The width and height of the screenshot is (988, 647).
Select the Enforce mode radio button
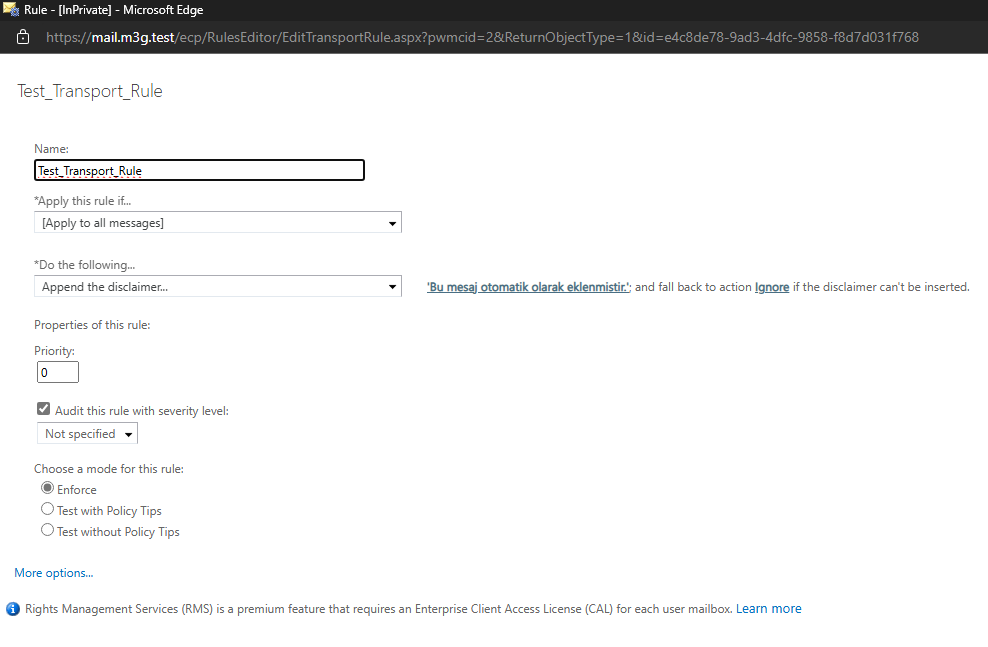click(47, 488)
